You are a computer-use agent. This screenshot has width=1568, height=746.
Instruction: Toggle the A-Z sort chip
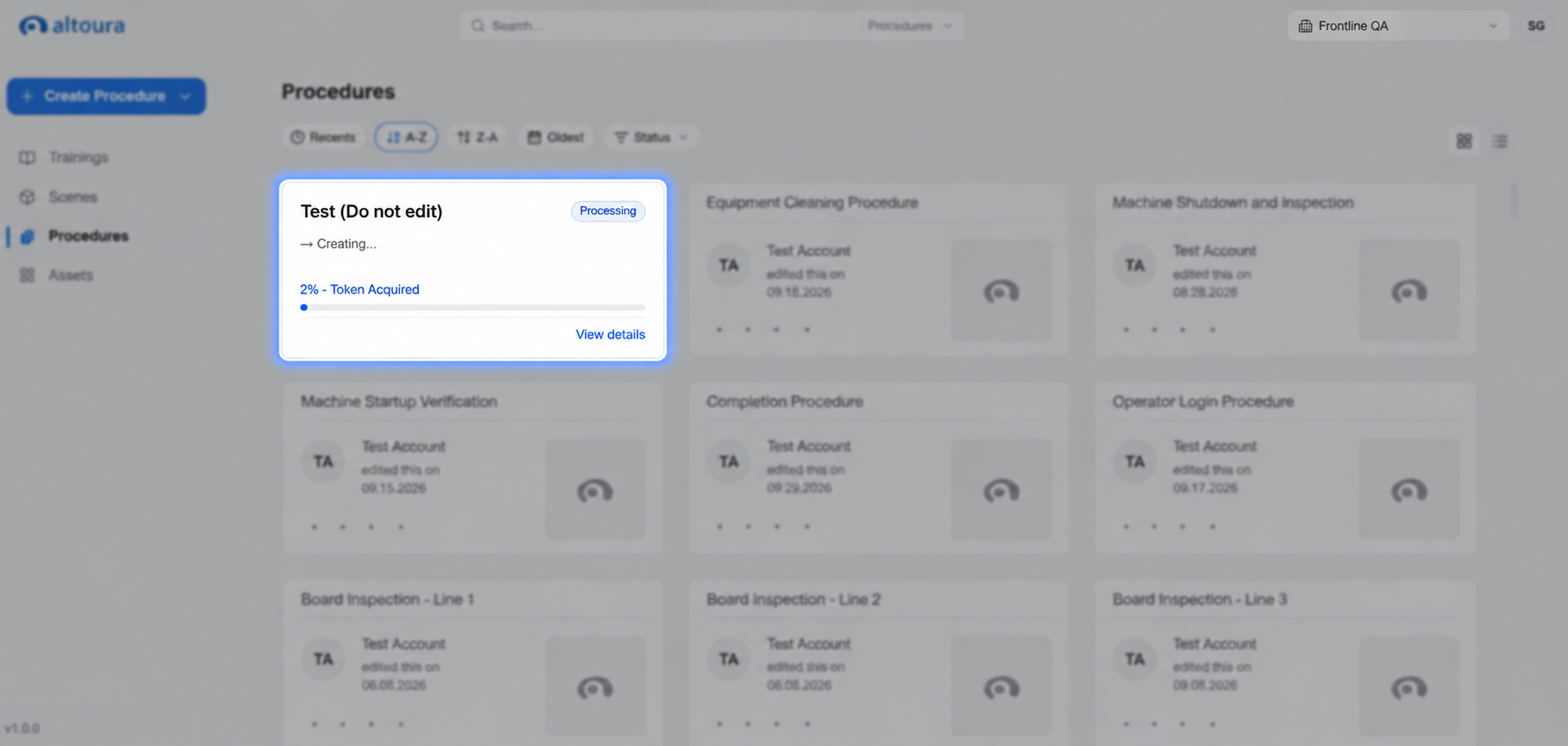pyautogui.click(x=406, y=137)
